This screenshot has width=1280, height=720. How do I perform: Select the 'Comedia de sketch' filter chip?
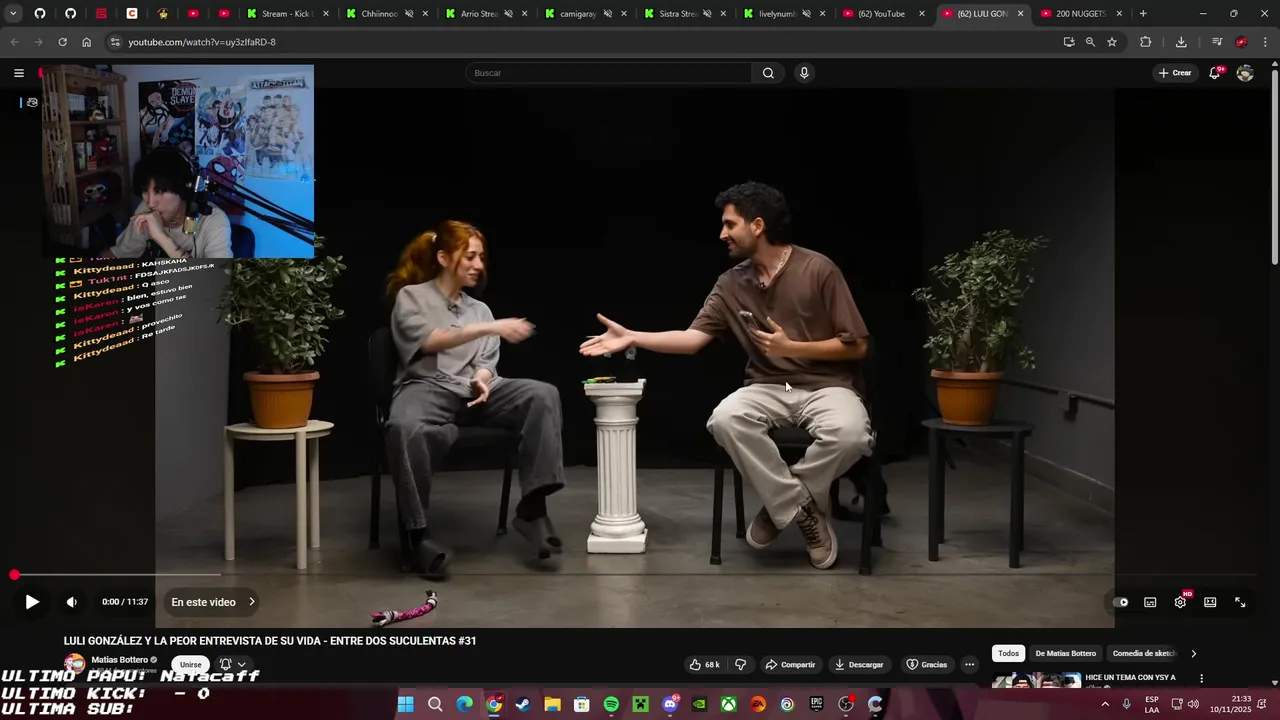(1144, 653)
